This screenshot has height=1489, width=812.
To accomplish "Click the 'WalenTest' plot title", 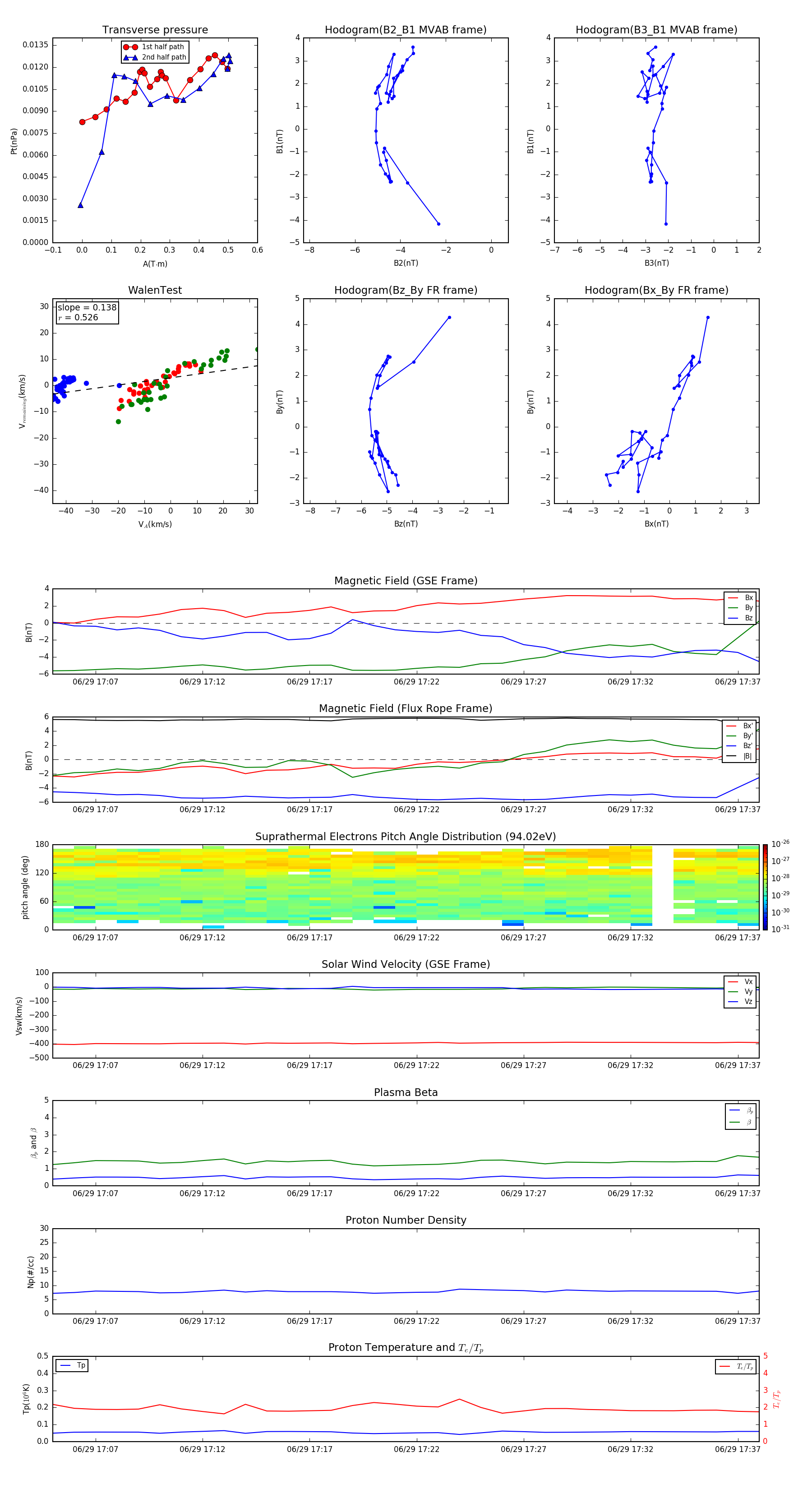I will click(155, 290).
